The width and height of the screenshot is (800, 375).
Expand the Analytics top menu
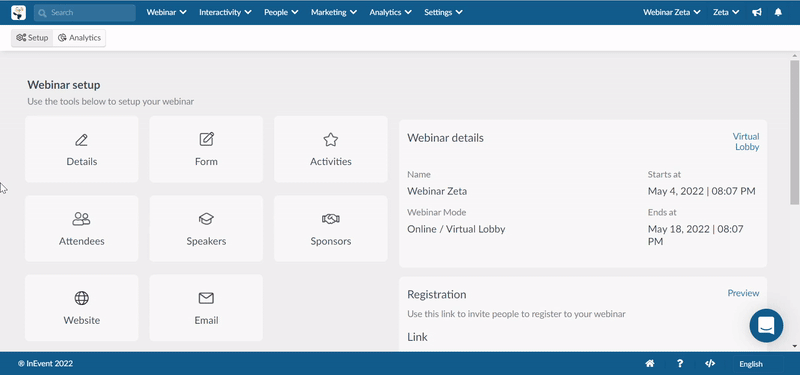click(x=391, y=12)
